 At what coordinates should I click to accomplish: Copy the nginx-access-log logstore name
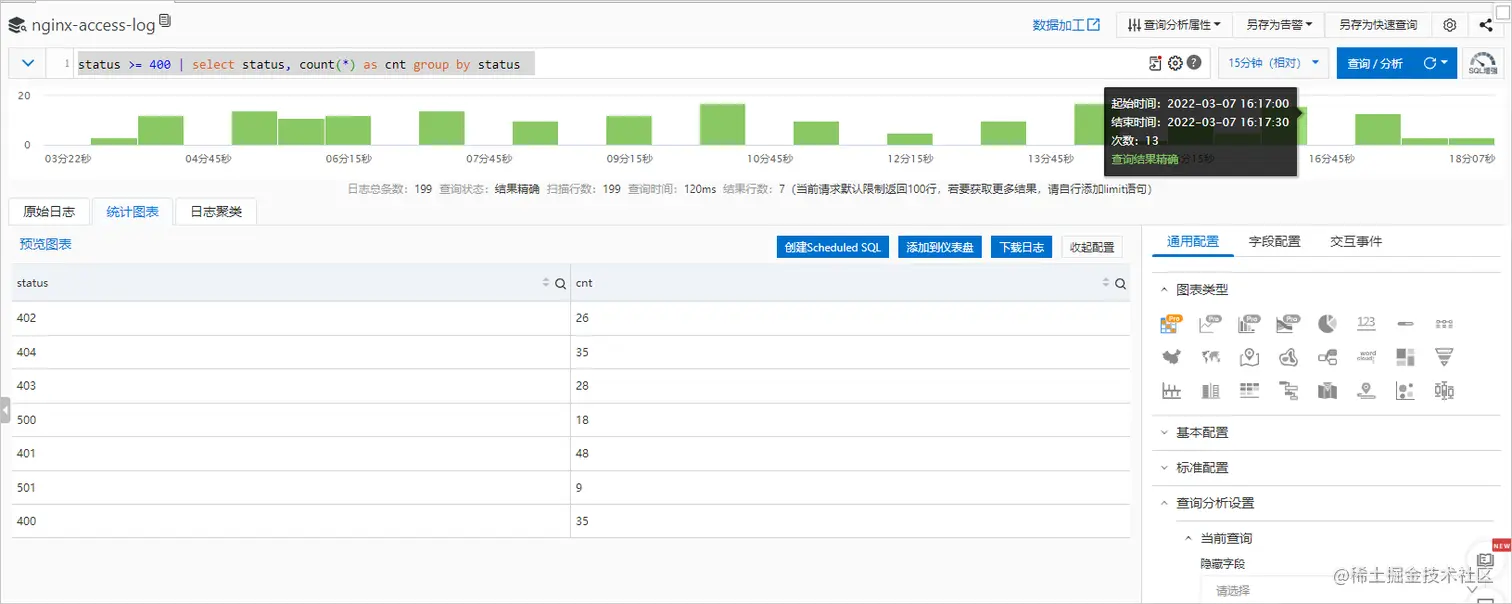click(165, 21)
